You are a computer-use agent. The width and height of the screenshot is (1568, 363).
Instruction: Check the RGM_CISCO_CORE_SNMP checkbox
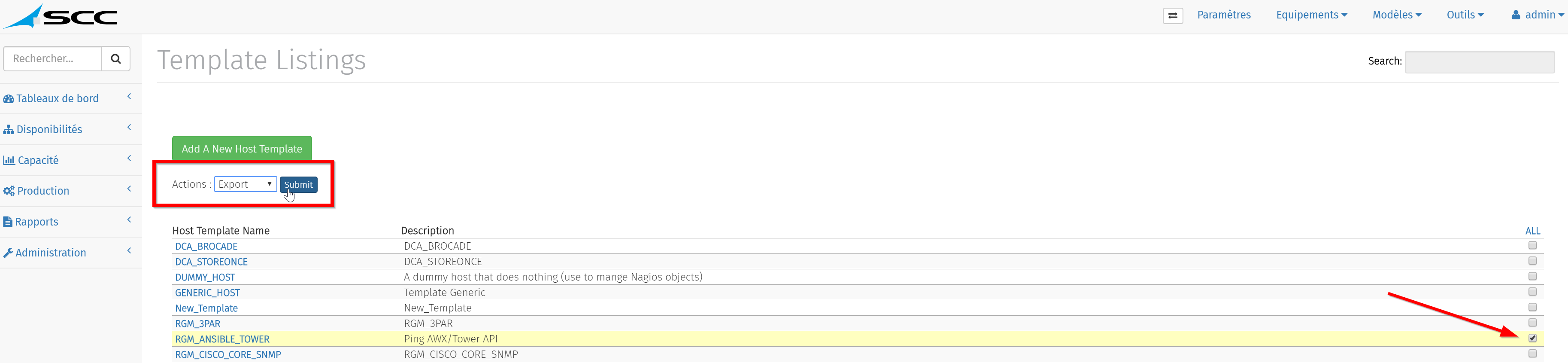1532,354
